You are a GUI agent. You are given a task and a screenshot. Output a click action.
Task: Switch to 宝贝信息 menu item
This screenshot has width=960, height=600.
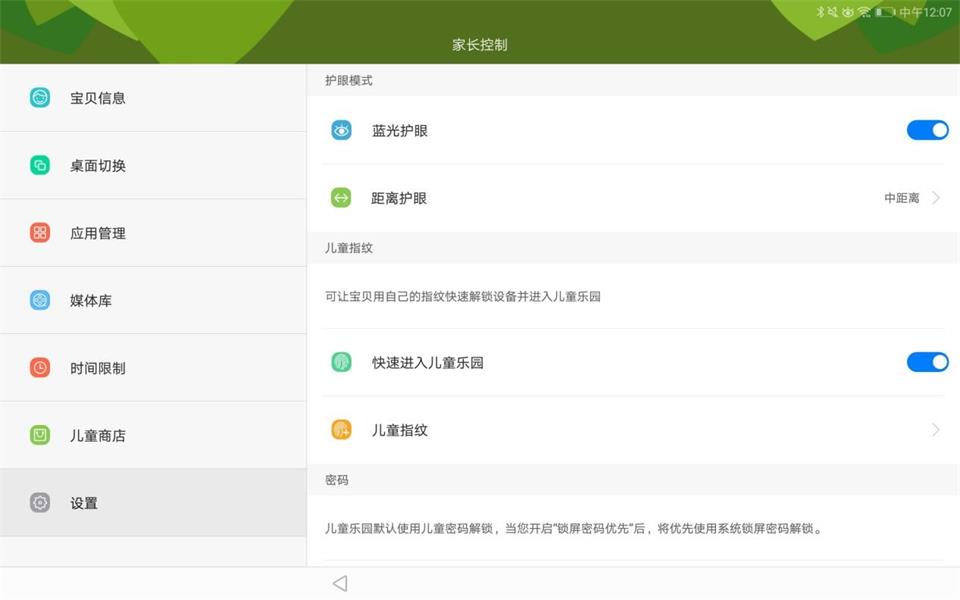pos(153,98)
